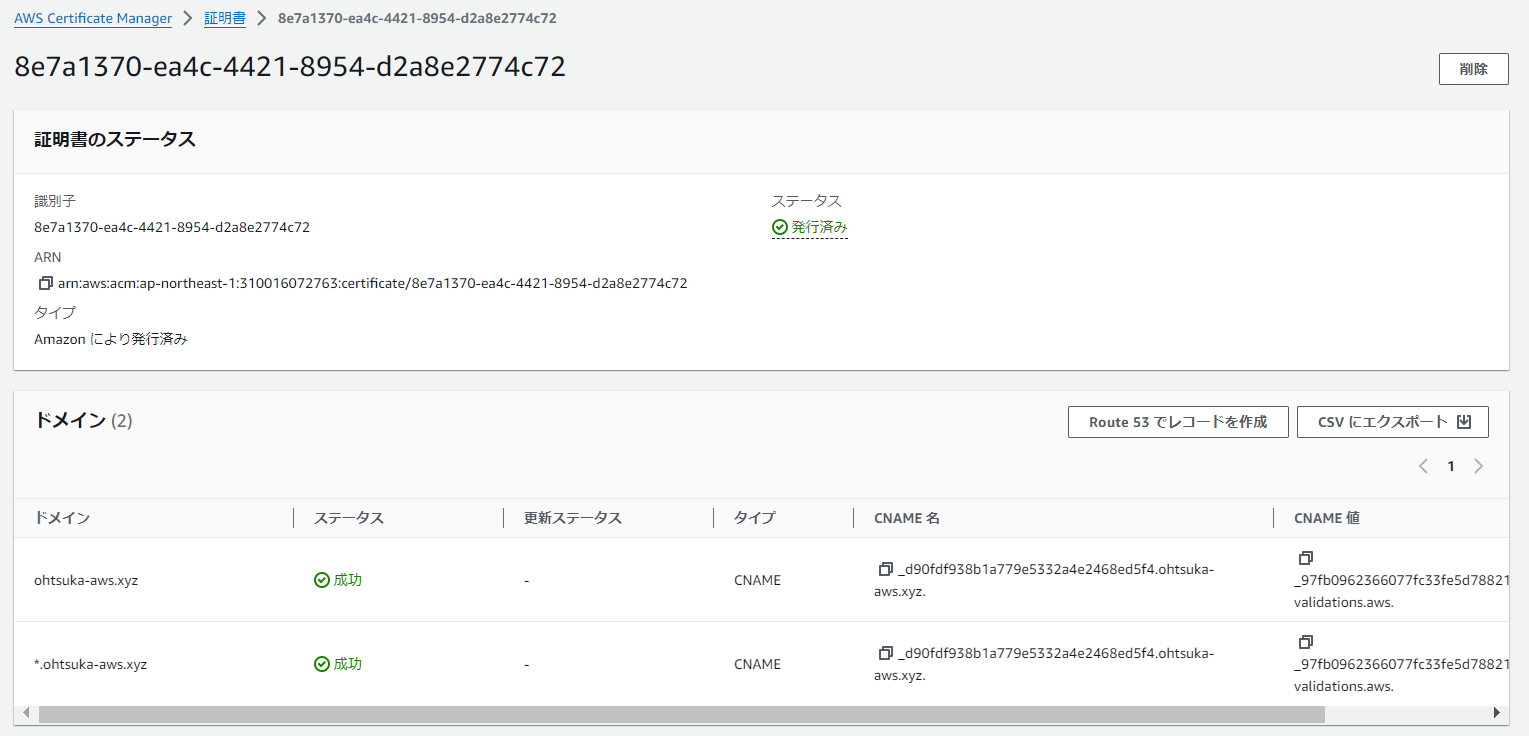Screen dimensions: 1529x736
Task: Copy CNAME value for *.ohtsuka-aws.xyz row
Action: point(1305,641)
